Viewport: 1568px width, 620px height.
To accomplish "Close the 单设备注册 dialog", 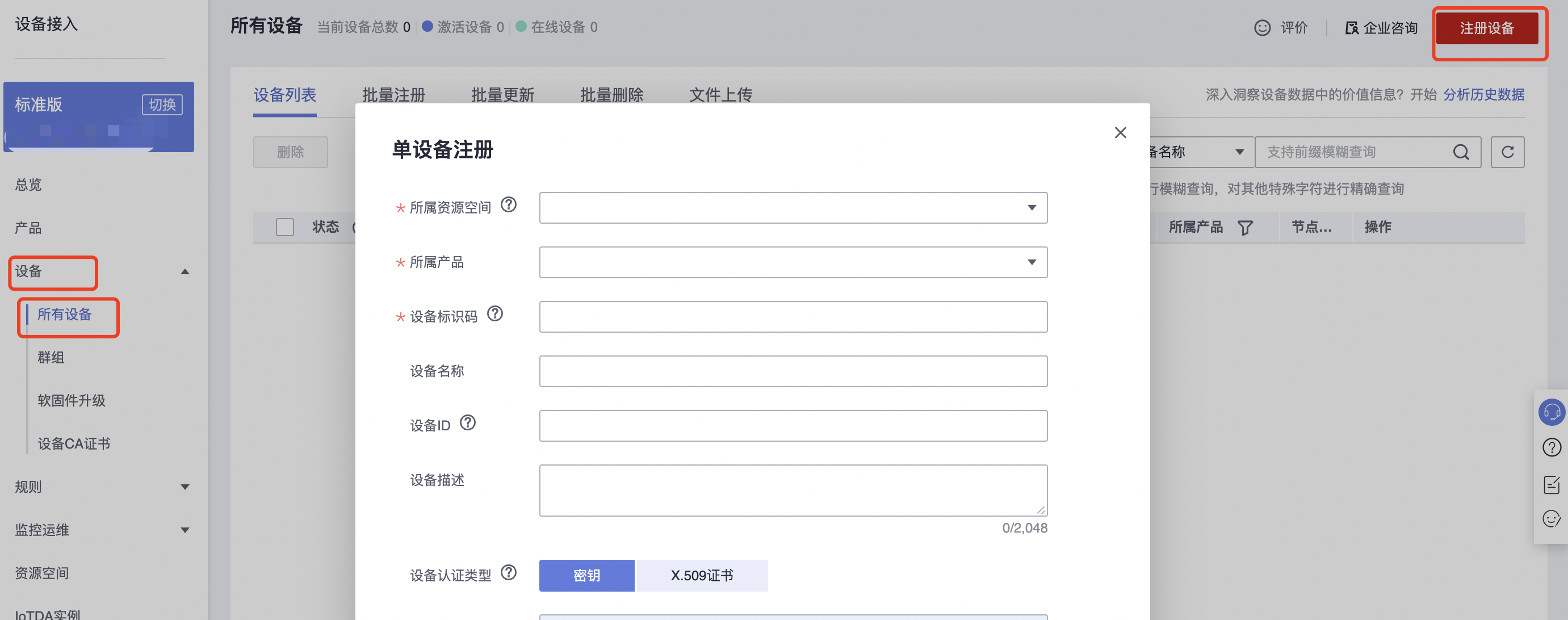I will point(1120,132).
